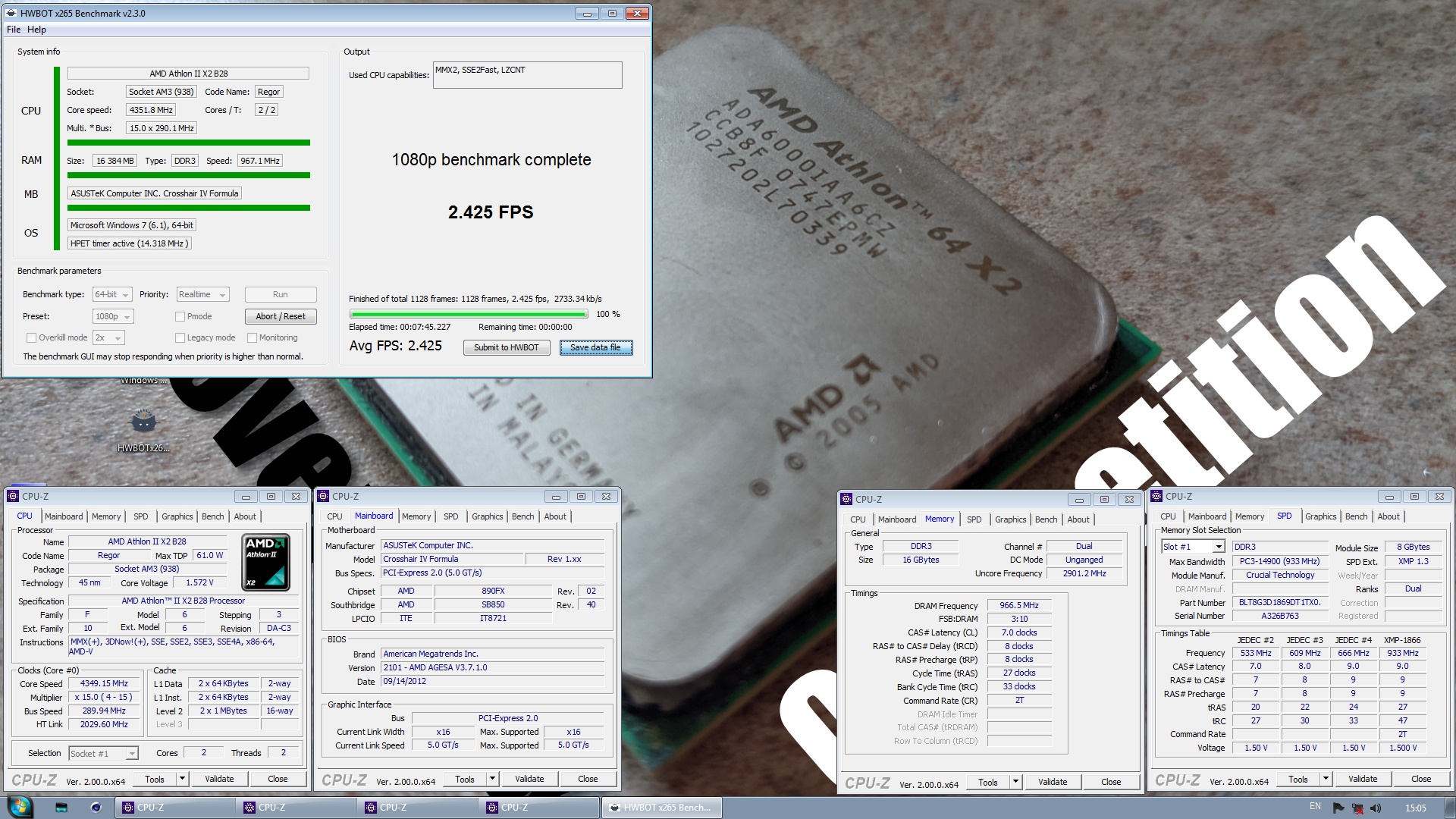
Task: Click title bar icon of CPU-Z window showing Memory tab
Action: tap(846, 499)
